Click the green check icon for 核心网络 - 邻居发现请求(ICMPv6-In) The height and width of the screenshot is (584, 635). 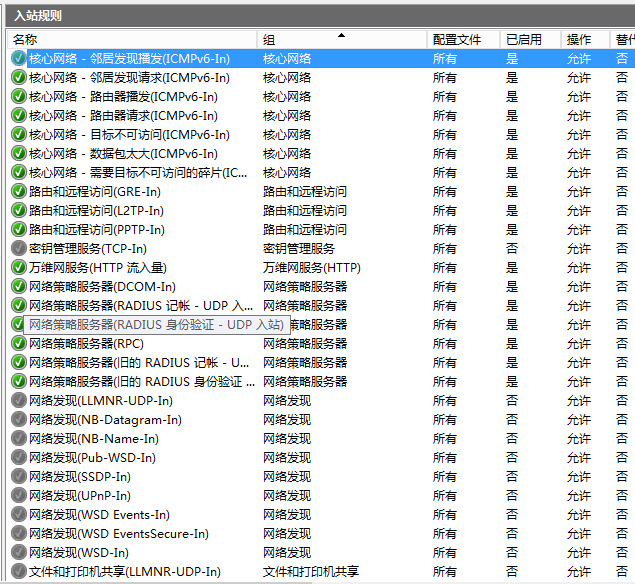click(19, 77)
